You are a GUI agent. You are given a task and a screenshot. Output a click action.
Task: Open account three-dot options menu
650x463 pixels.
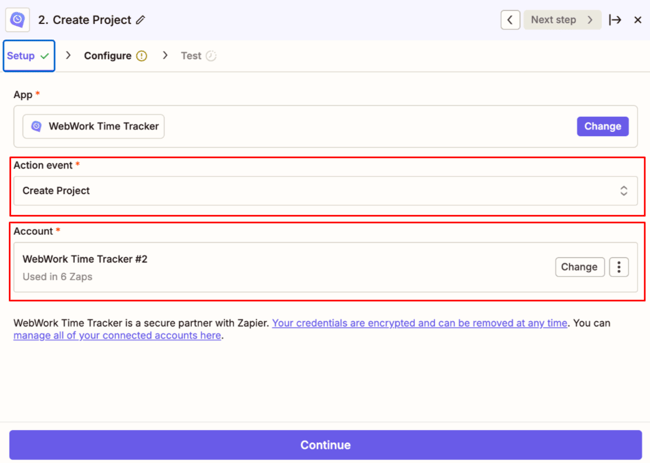(x=618, y=267)
